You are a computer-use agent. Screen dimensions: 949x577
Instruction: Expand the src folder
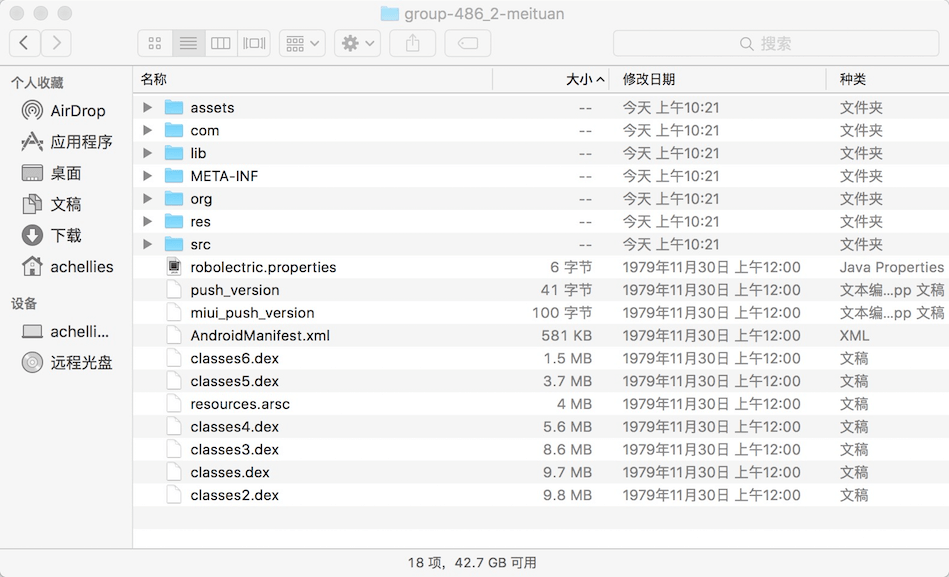point(147,244)
